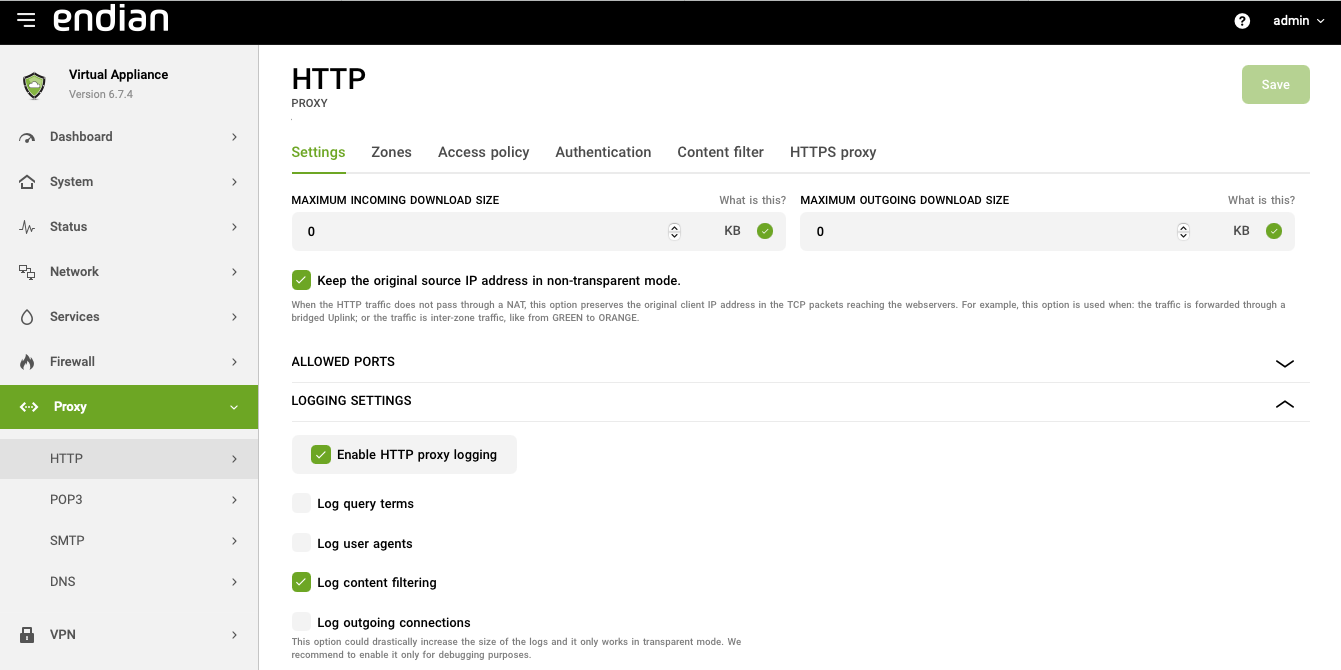The height and width of the screenshot is (670, 1341).
Task: Open the DNS proxy submenu item
Action: 129,582
